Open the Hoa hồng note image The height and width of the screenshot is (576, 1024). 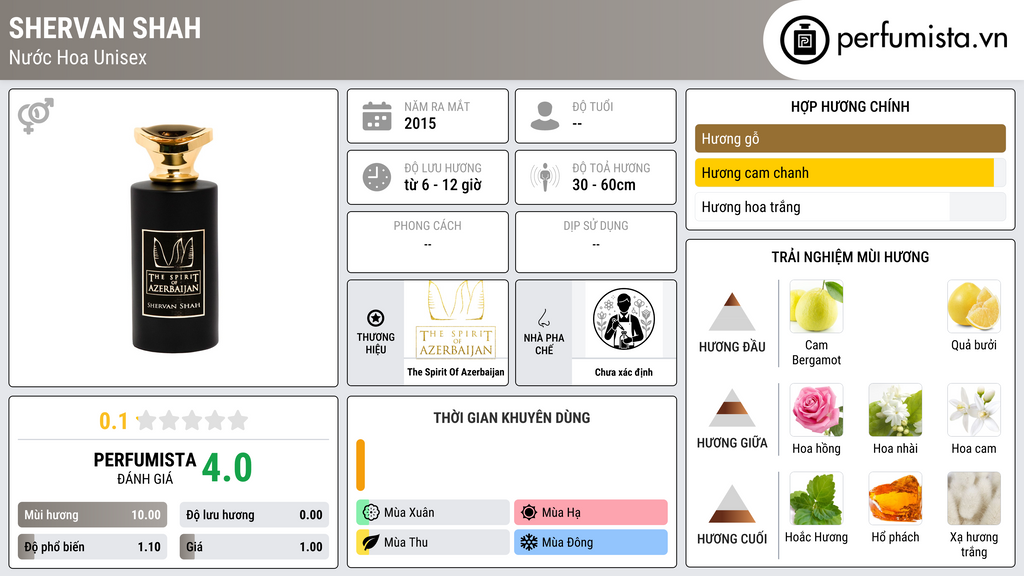(x=816, y=409)
